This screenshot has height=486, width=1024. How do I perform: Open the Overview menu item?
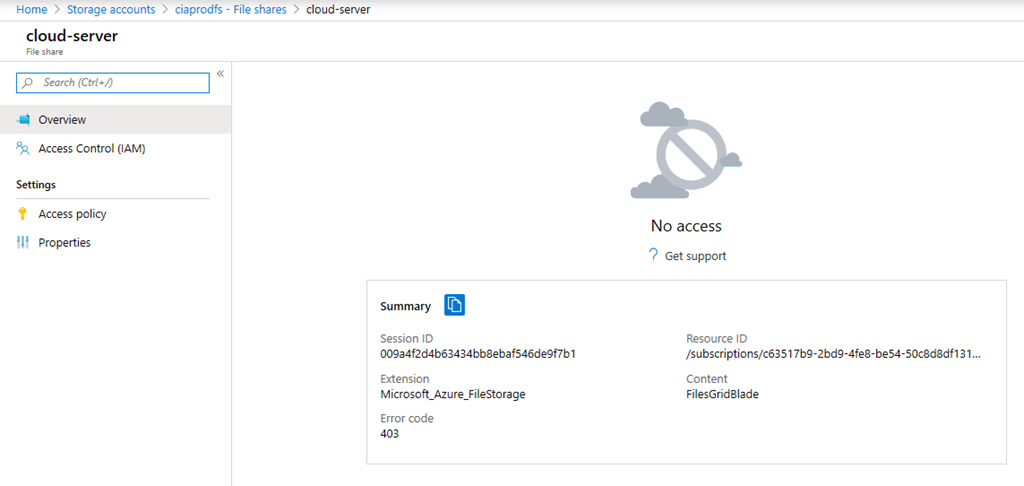(62, 120)
